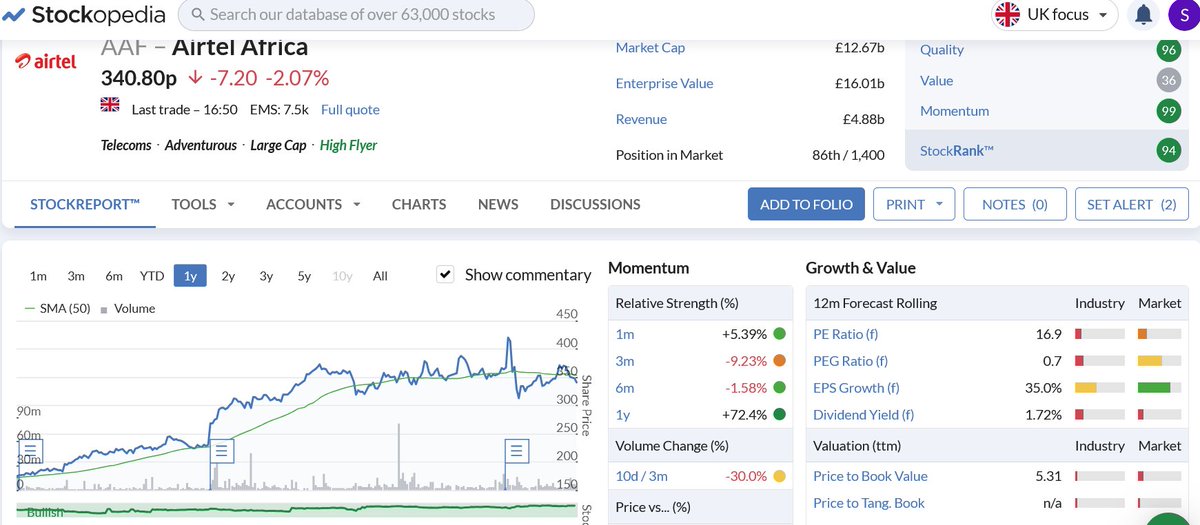This screenshot has width=1200, height=525.
Task: Click the orange dot beside 3m relative strength
Action: coord(779,361)
